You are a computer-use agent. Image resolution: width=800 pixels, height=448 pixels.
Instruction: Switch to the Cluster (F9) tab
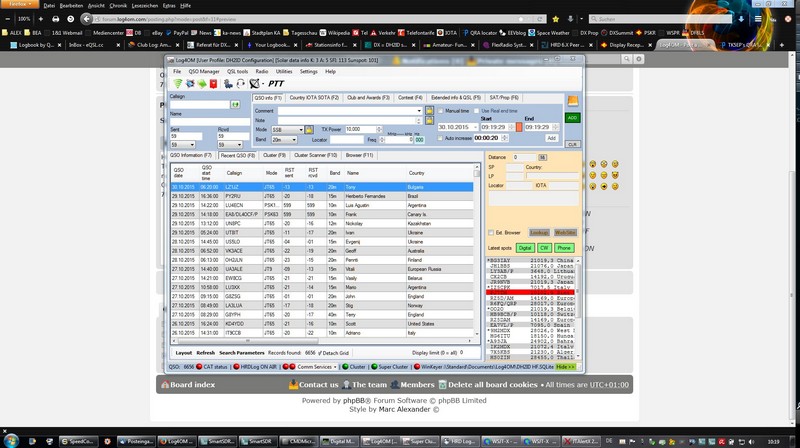[x=274, y=155]
